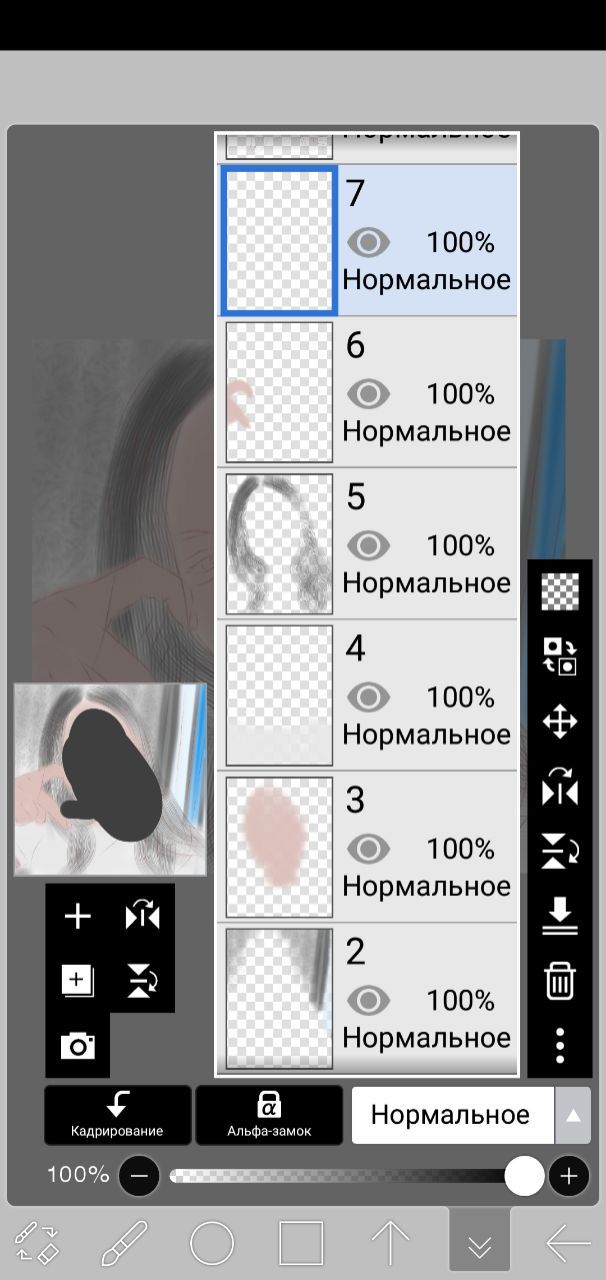This screenshot has width=606, height=1280.
Task: Select the brush tool in bottom bar
Action: (125, 1245)
